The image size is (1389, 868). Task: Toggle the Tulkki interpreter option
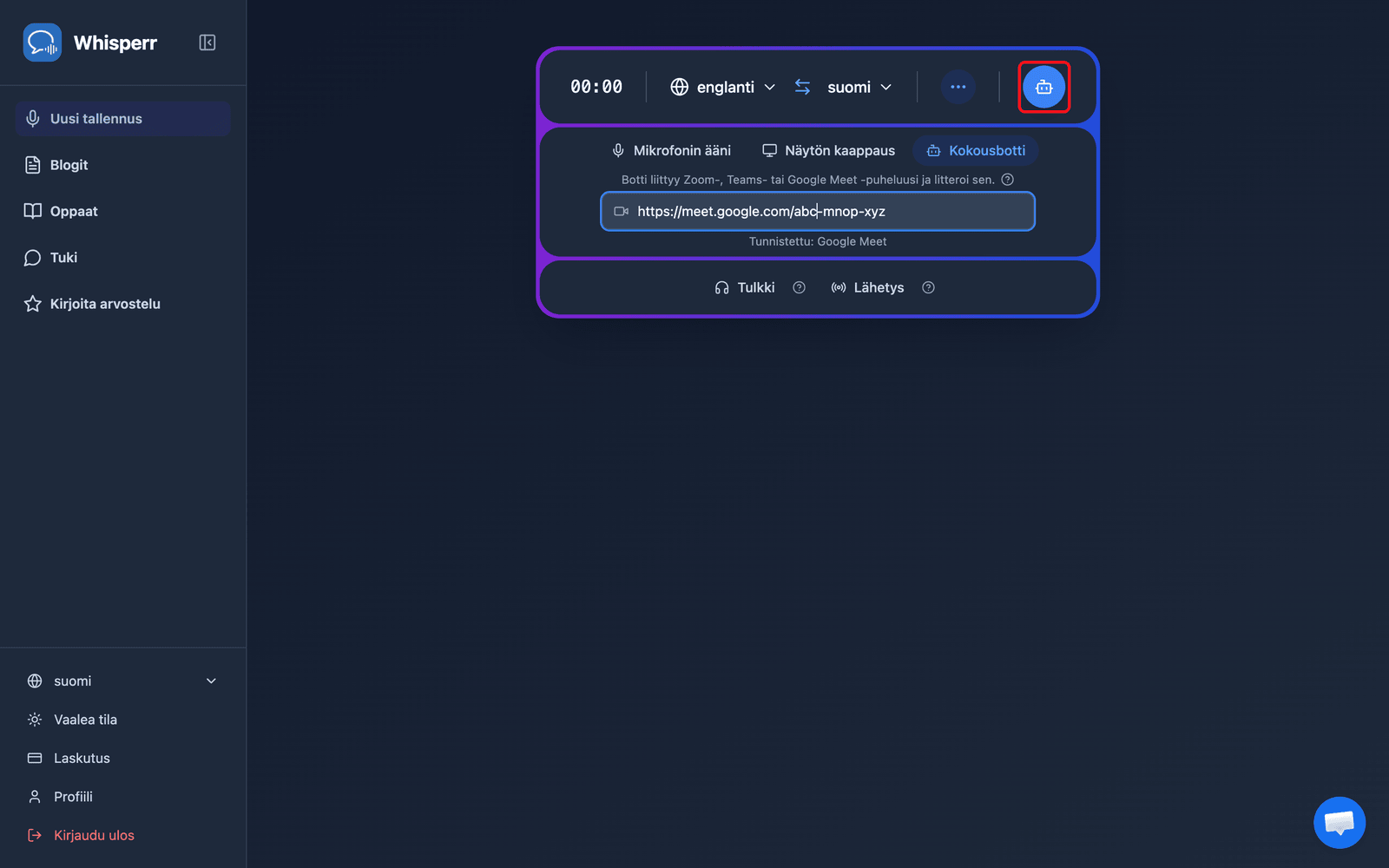click(x=745, y=287)
